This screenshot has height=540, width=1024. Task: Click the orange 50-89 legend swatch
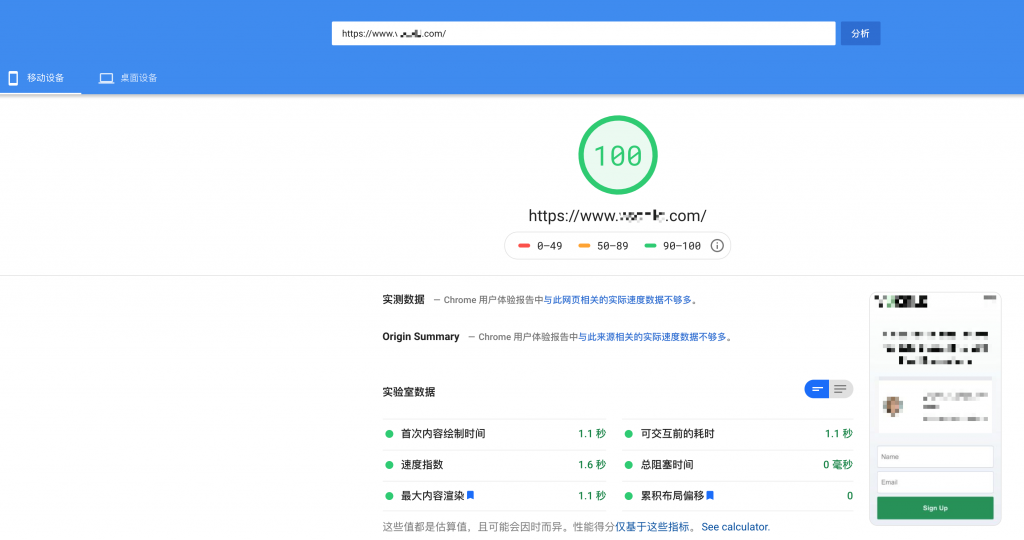[584, 246]
